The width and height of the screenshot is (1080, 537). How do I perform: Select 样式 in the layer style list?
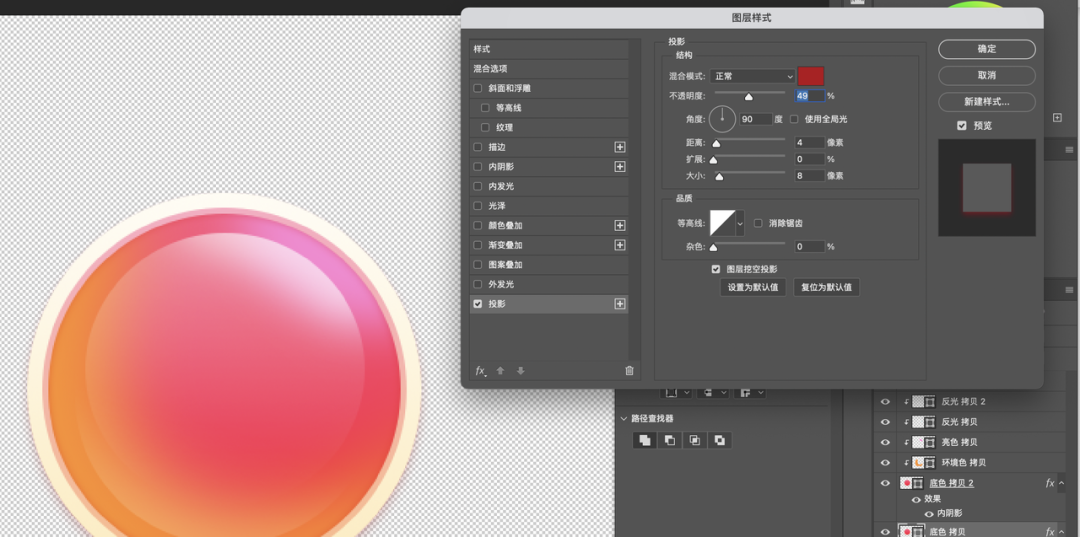click(549, 50)
